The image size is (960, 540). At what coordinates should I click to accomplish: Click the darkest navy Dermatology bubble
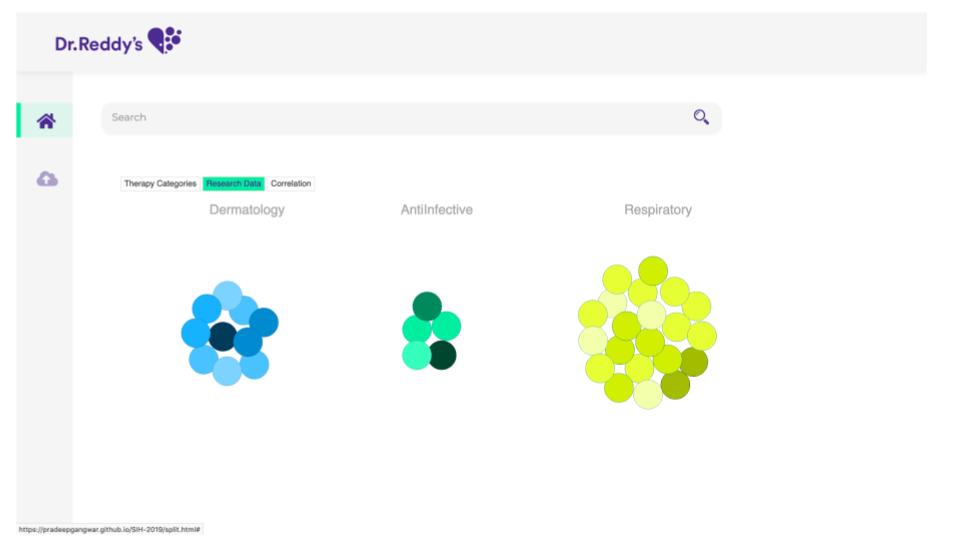coord(223,336)
